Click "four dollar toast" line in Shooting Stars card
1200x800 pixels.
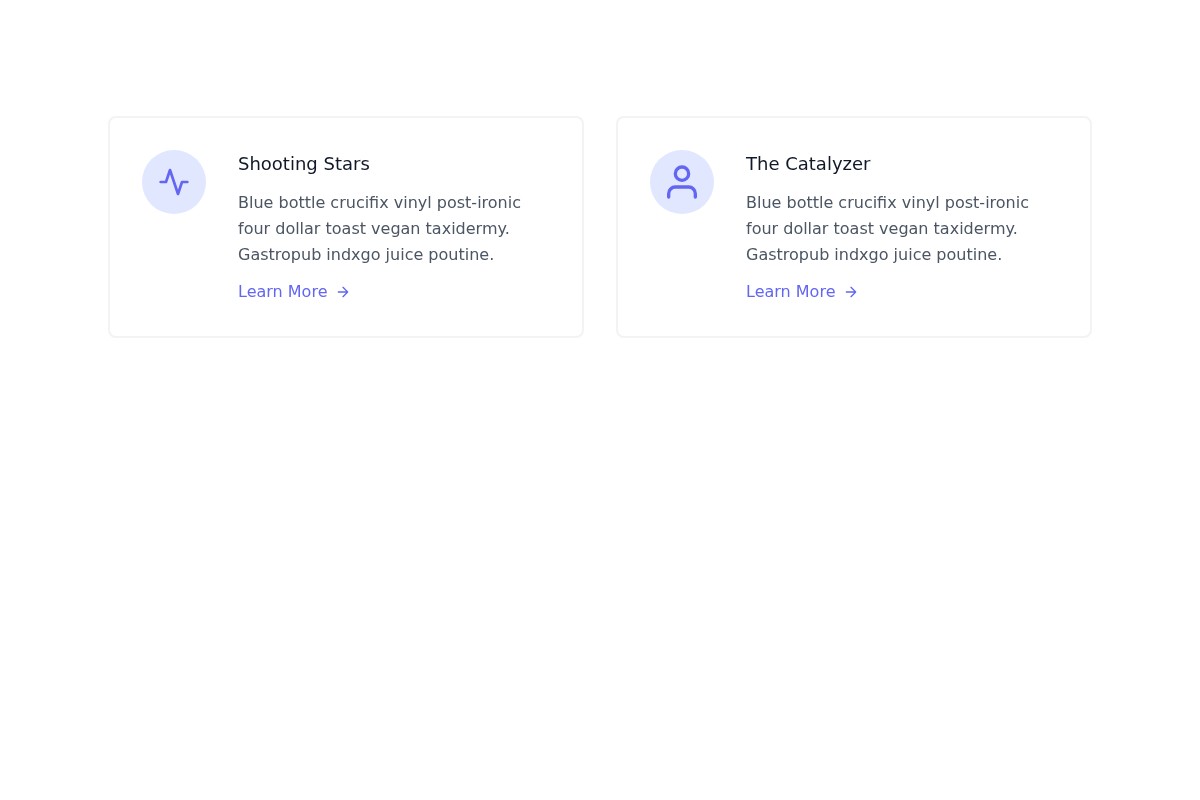coord(373,229)
